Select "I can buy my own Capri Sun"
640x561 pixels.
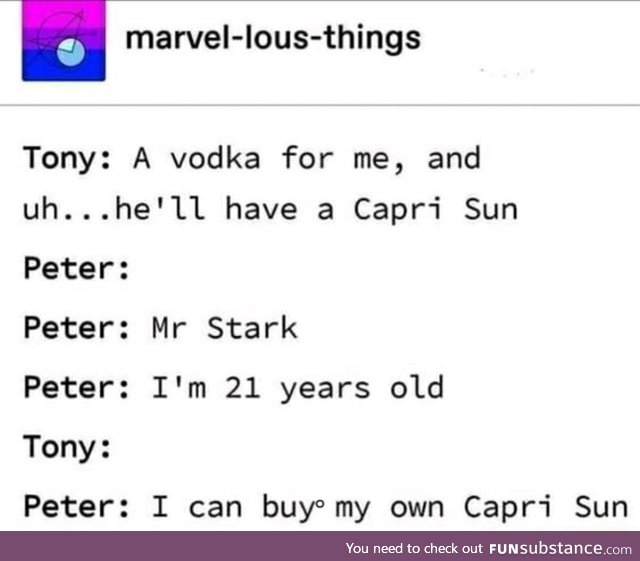point(390,507)
